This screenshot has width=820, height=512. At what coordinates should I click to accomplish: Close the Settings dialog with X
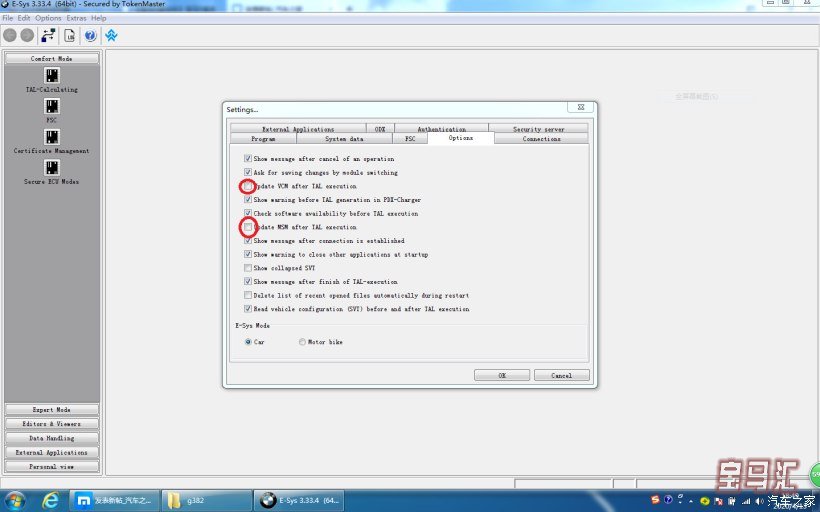[580, 107]
